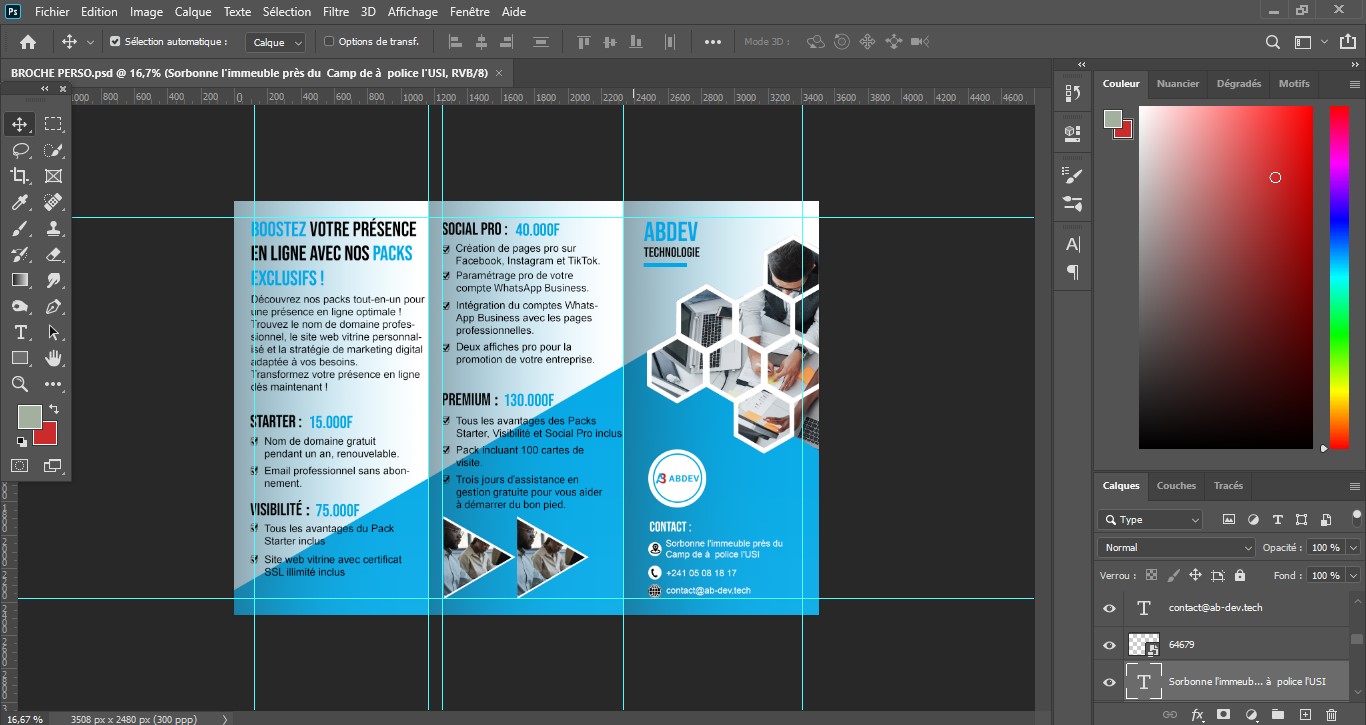Image resolution: width=1366 pixels, height=725 pixels.
Task: Enable Options de transf. checkbox
Action: coord(329,42)
